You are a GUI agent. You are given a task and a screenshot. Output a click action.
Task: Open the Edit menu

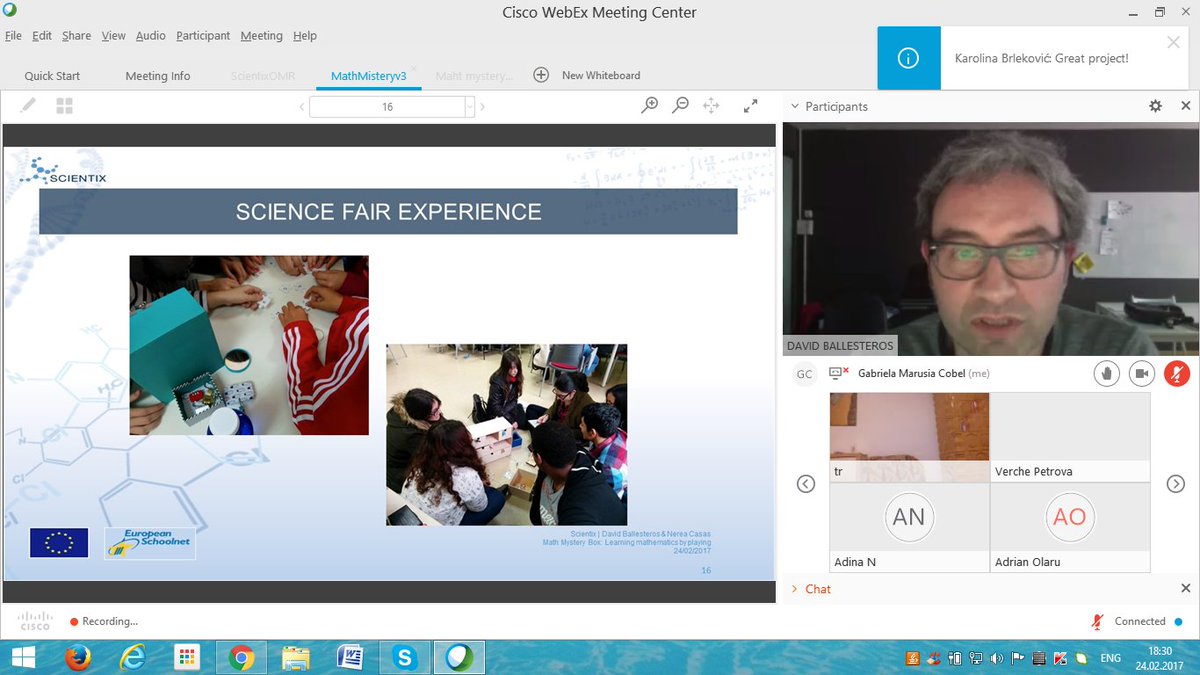42,35
